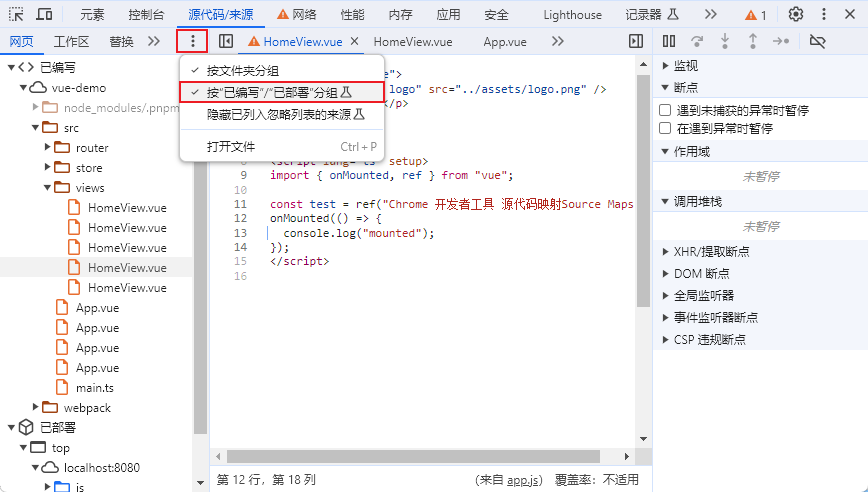Switch to the App.vue editor tab
The image size is (868, 492).
click(505, 42)
